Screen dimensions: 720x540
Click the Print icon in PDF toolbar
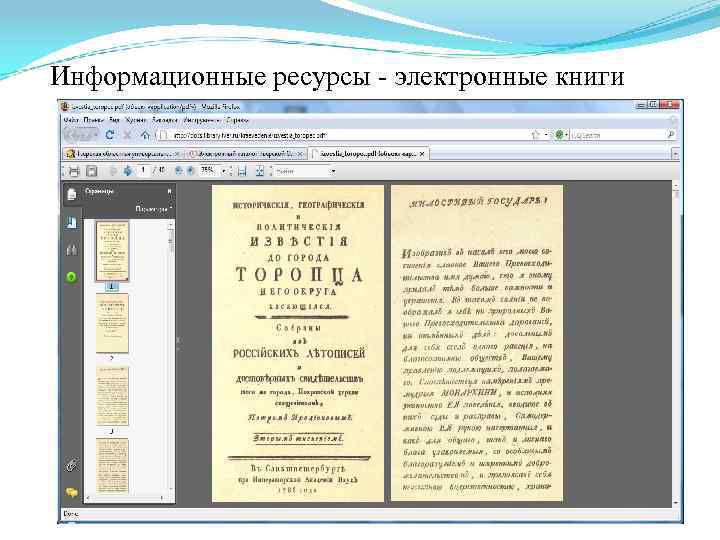click(x=74, y=171)
